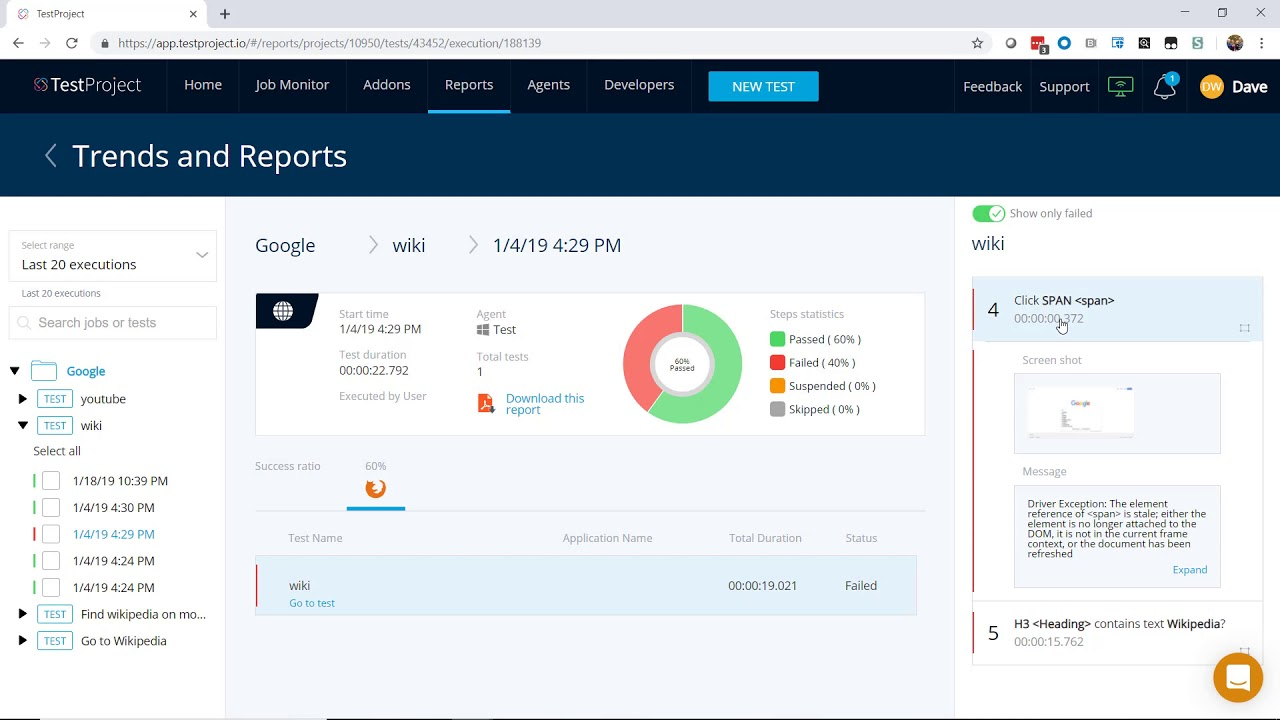Expand step 4 fullscreen icon
1280x720 pixels.
(x=1244, y=328)
